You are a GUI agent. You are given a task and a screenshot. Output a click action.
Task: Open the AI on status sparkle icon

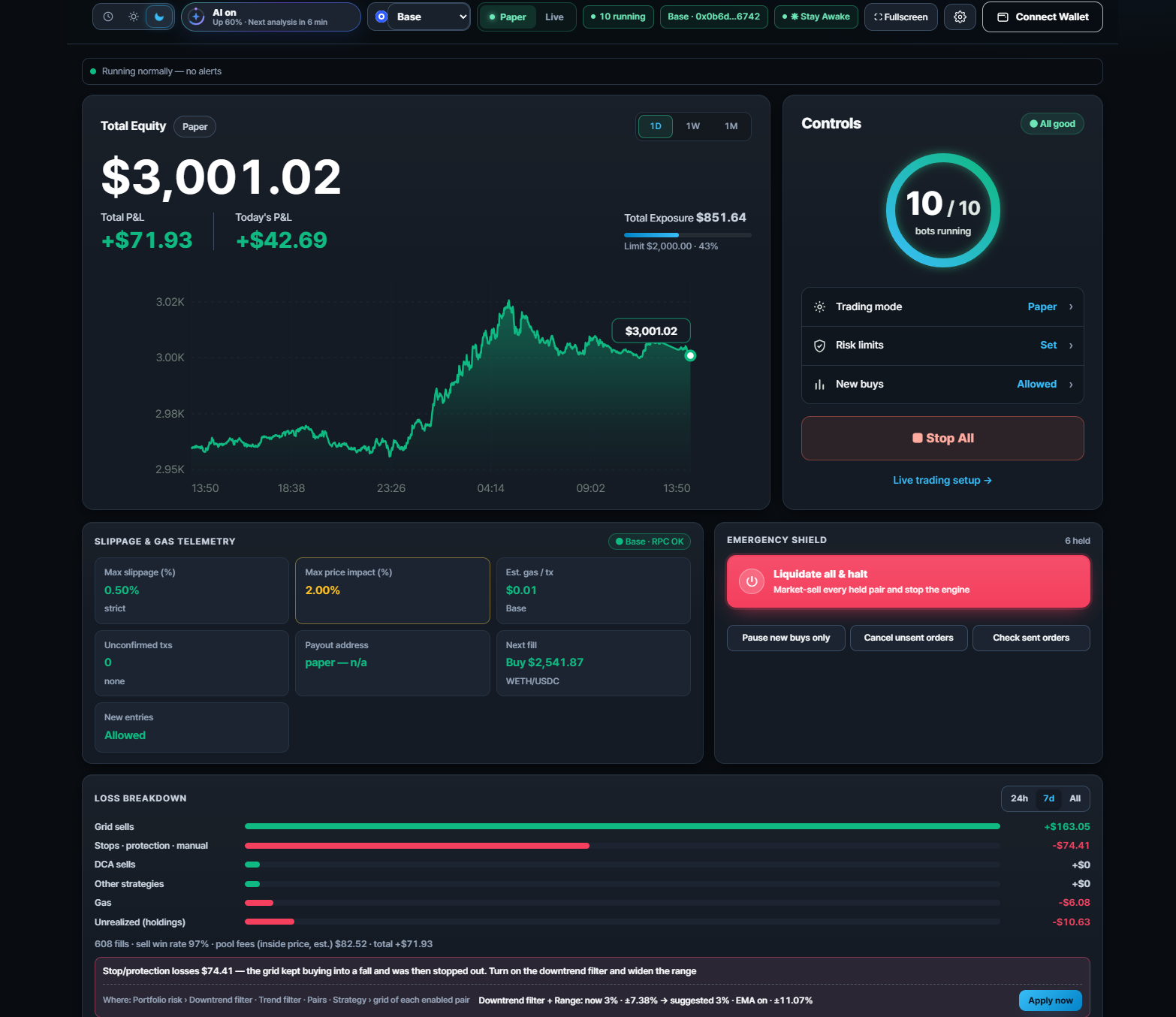point(196,17)
